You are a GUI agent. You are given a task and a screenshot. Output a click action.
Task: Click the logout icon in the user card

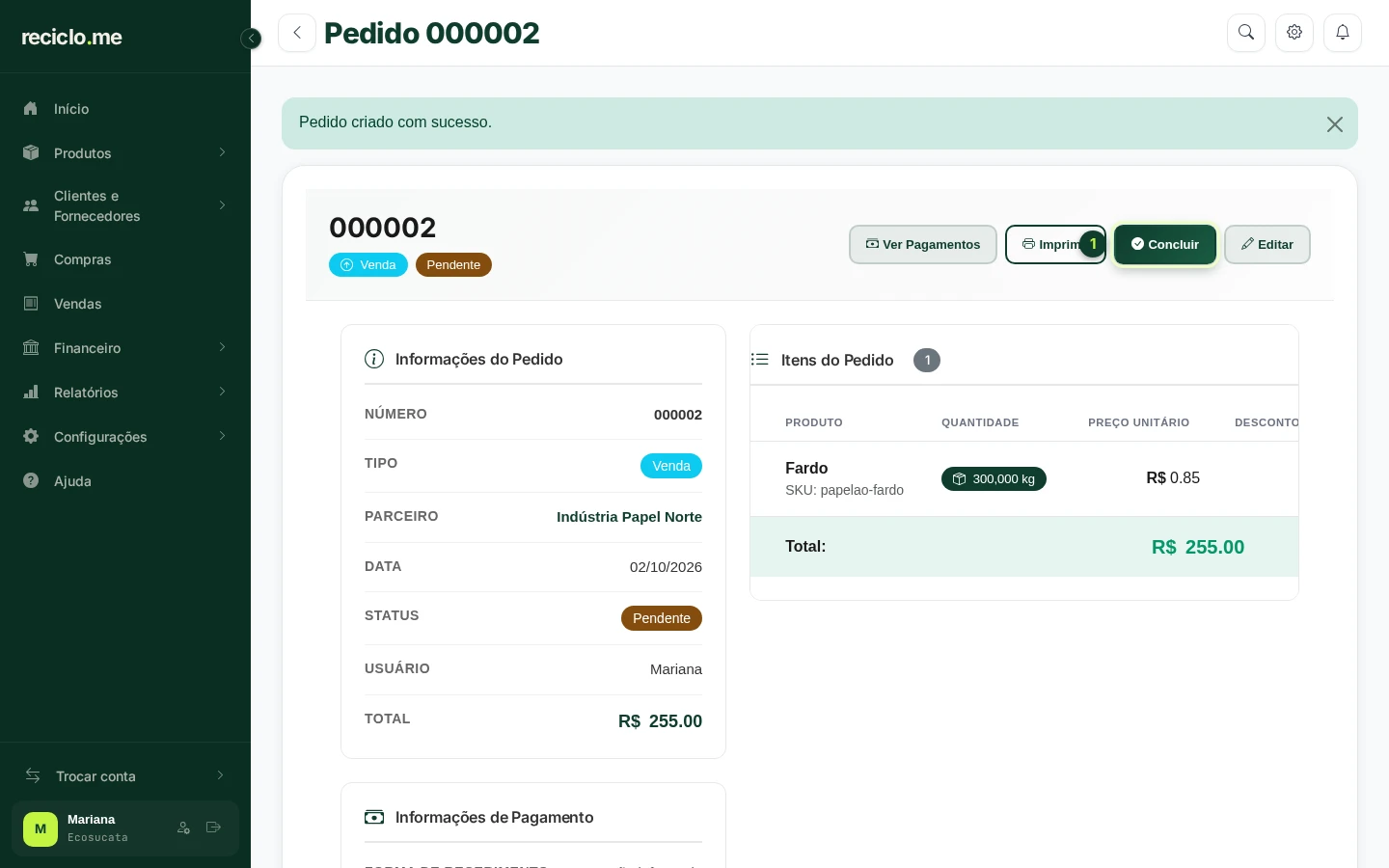(213, 827)
